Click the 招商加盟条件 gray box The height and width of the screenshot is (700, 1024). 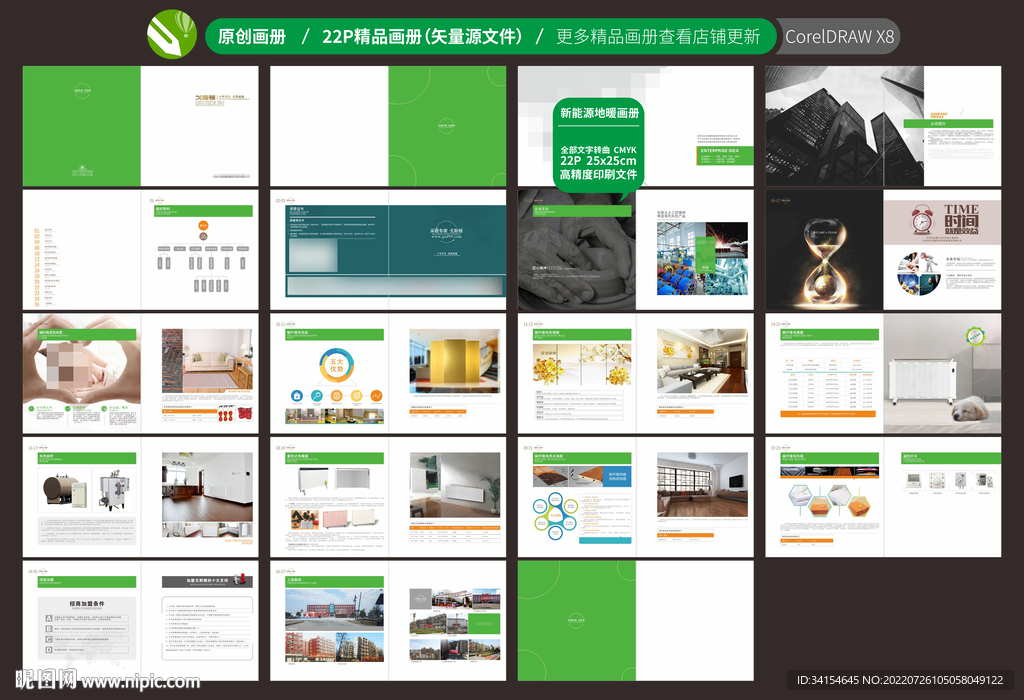87,628
